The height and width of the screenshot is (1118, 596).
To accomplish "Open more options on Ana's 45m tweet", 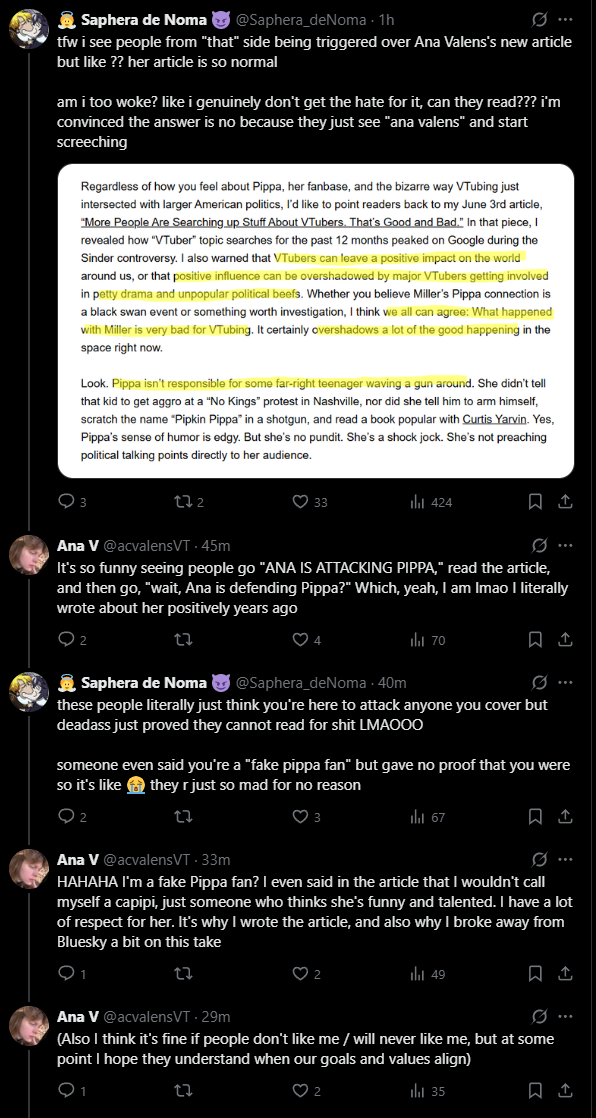I will click(565, 546).
